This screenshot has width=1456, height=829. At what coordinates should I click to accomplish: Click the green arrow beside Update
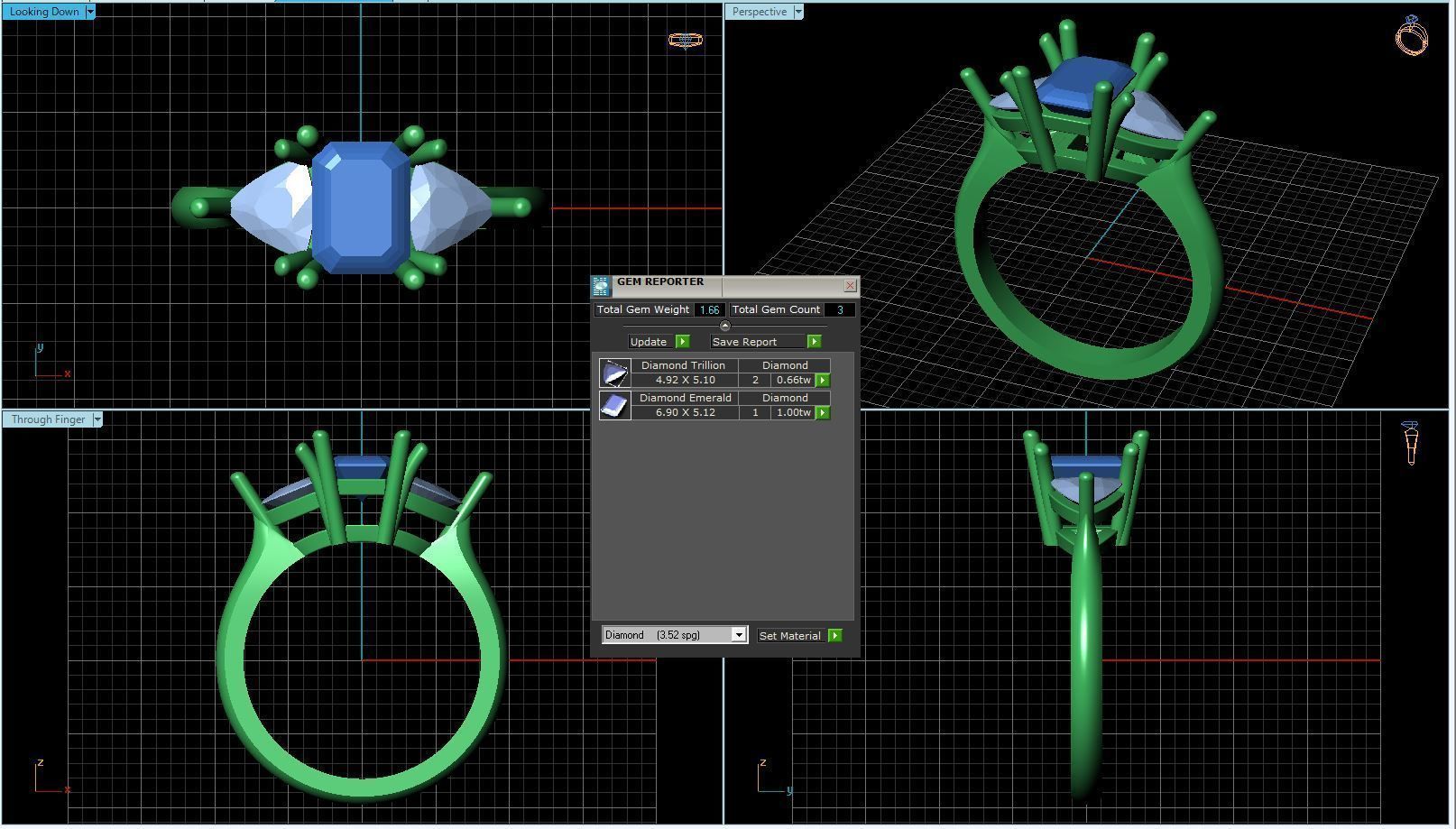tap(683, 342)
